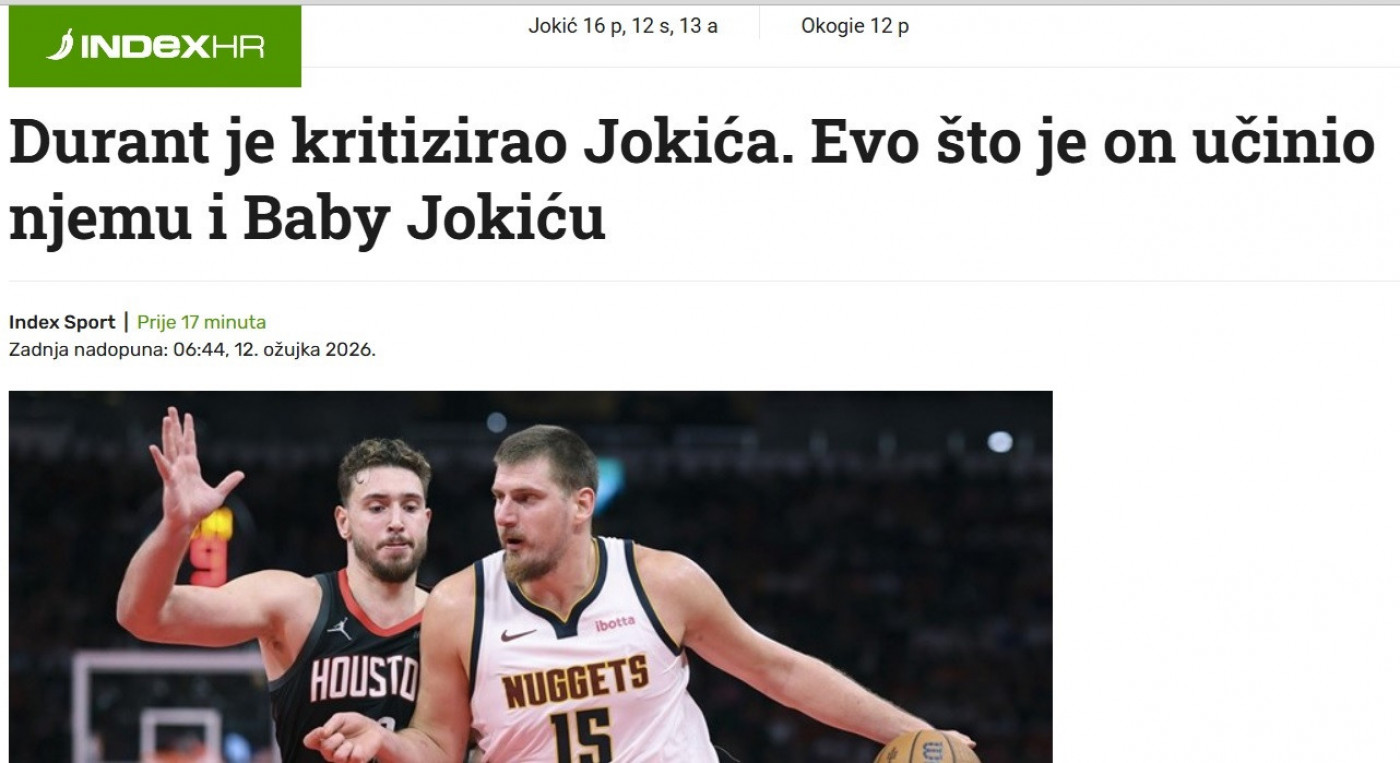Click the Jordan logo on Houston jersey
The height and width of the screenshot is (763, 1400).
click(x=340, y=628)
